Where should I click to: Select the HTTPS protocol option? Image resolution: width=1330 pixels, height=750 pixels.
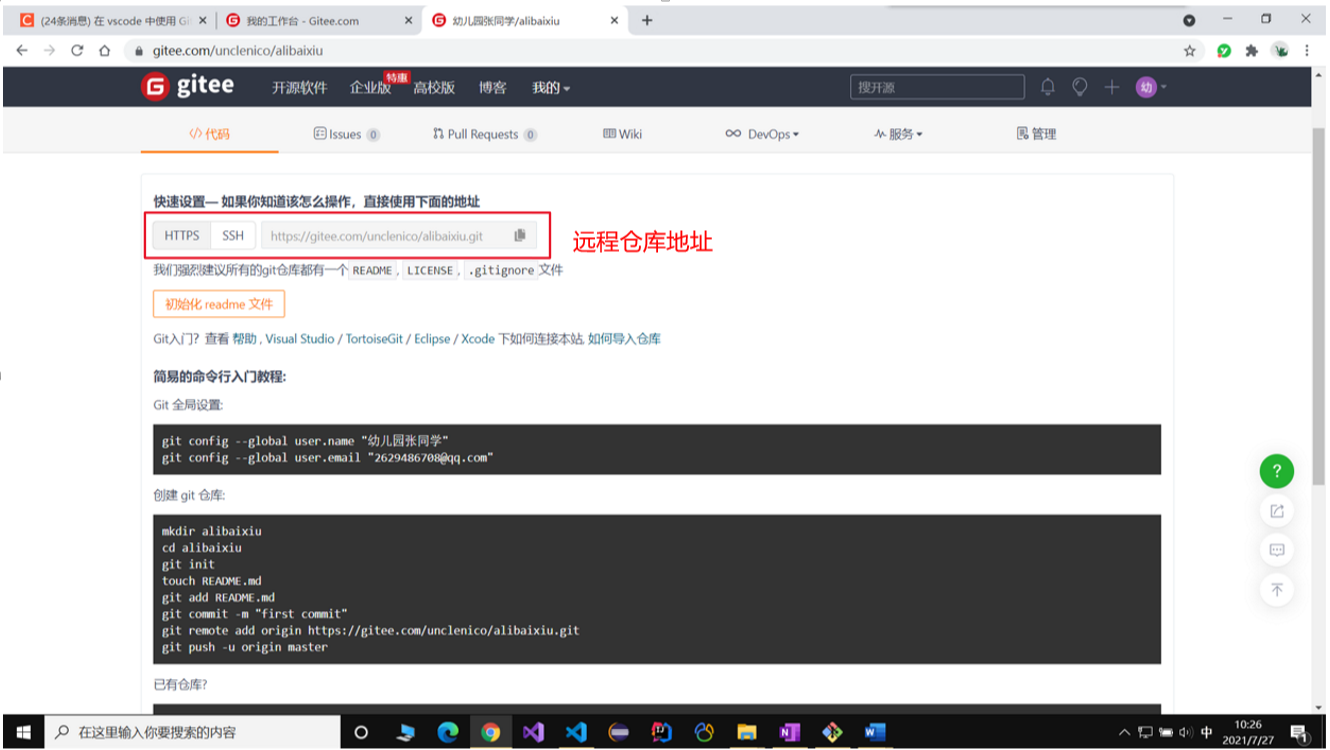[x=182, y=236]
